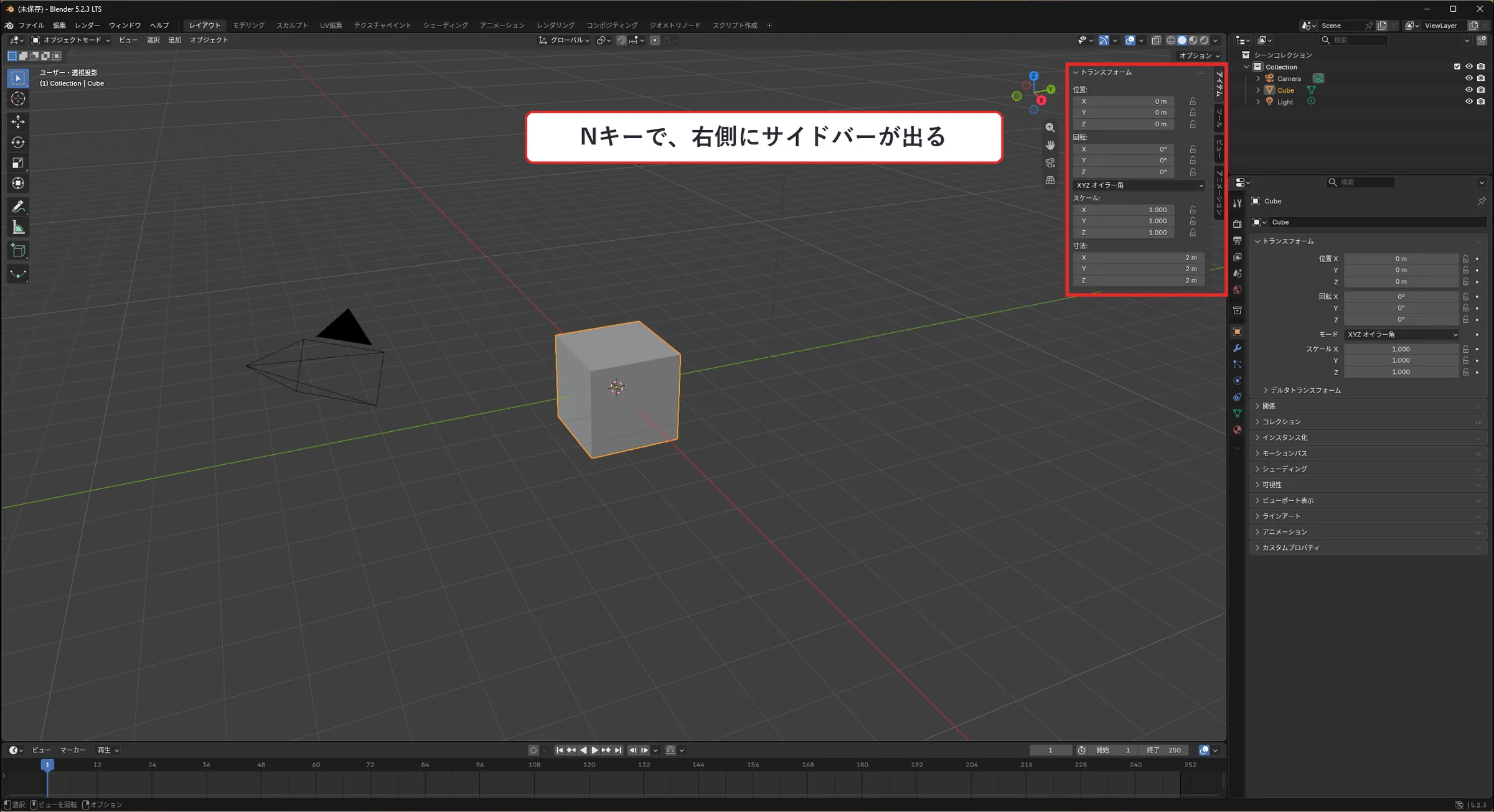Disable Light in renders camera icon
Viewport: 1494px width, 812px height.
click(1482, 102)
